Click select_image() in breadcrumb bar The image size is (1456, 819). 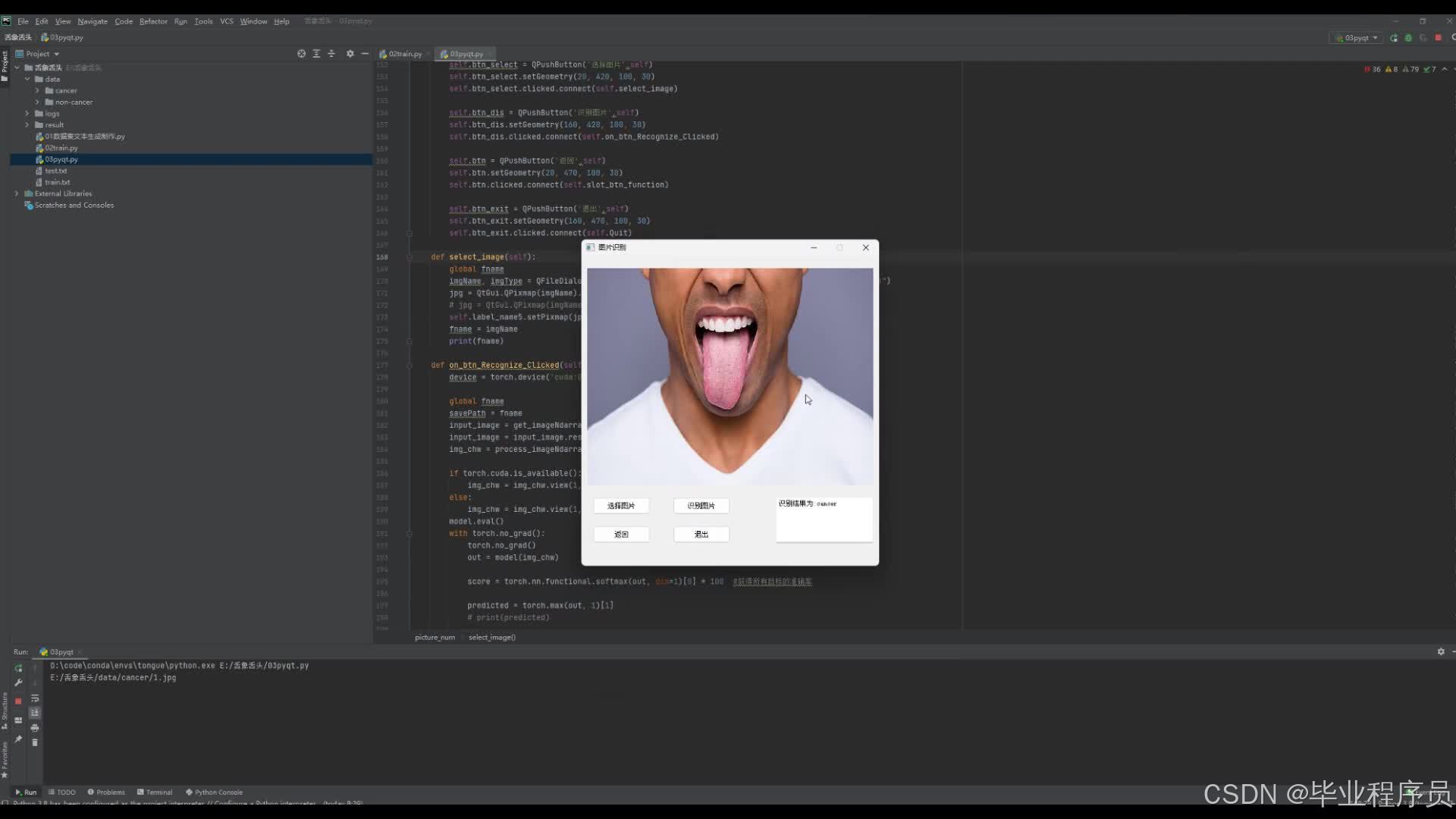point(491,637)
